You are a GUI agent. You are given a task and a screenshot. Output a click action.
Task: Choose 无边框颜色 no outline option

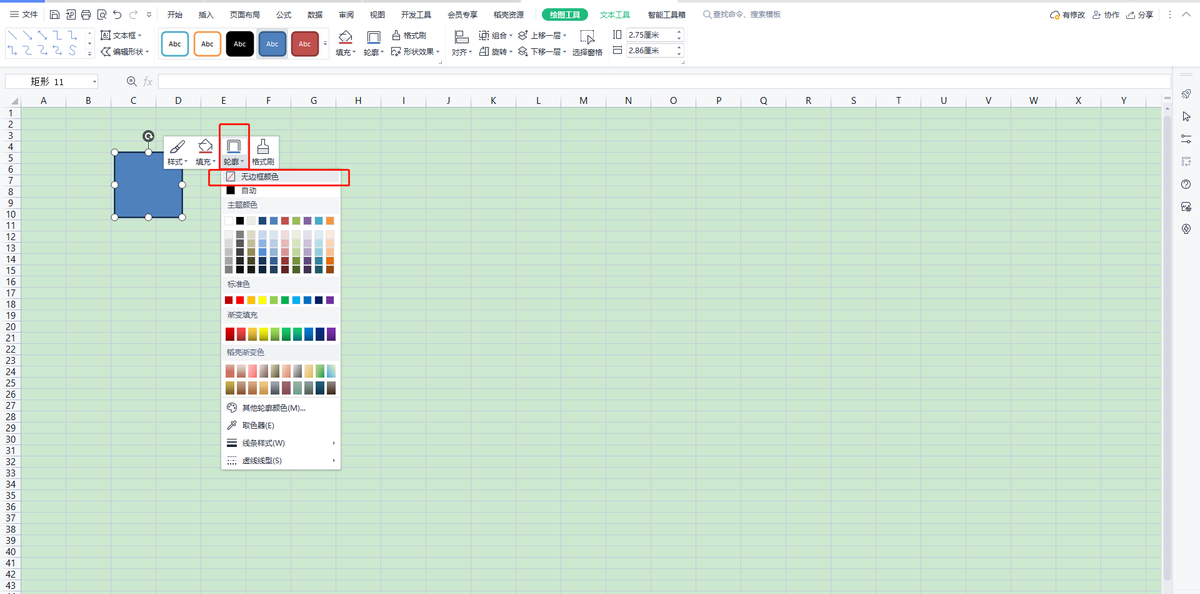pyautogui.click(x=260, y=177)
